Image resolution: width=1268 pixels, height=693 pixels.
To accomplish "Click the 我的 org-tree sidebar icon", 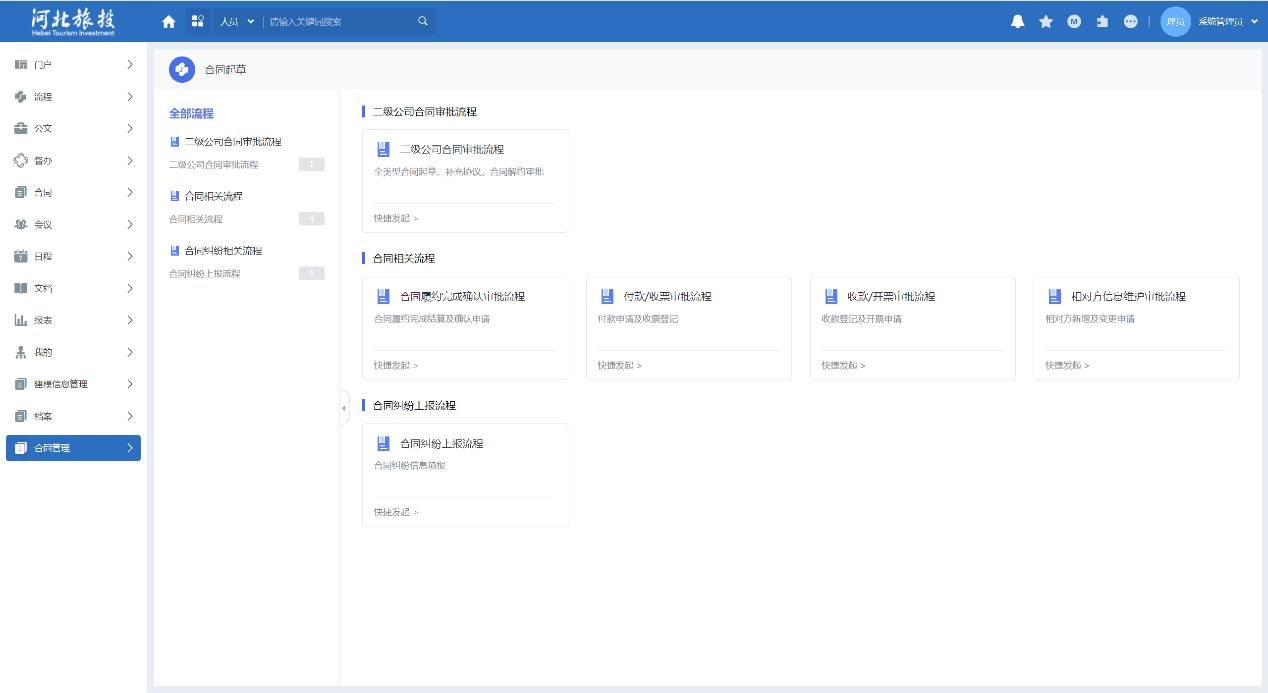I will 21,353.
